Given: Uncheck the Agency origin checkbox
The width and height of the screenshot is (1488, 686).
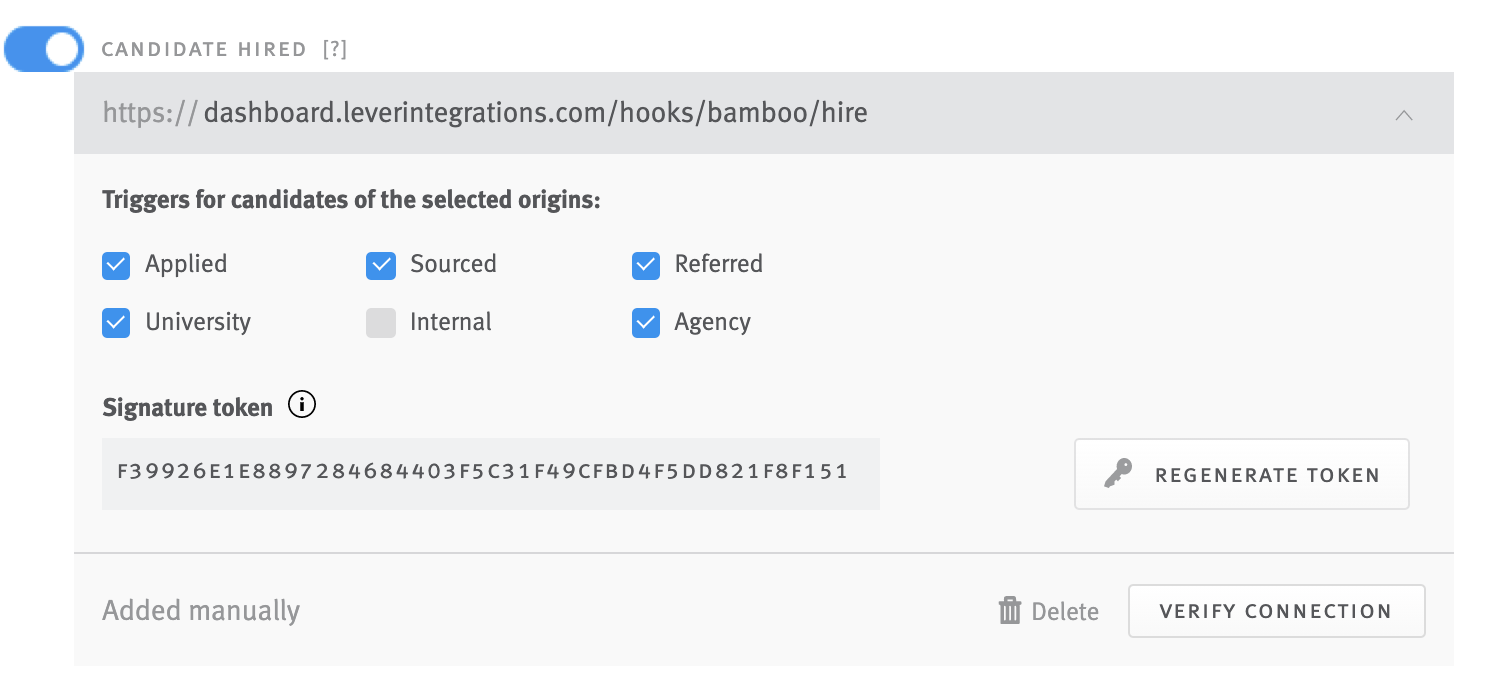Looking at the screenshot, I should pyautogui.click(x=646, y=323).
